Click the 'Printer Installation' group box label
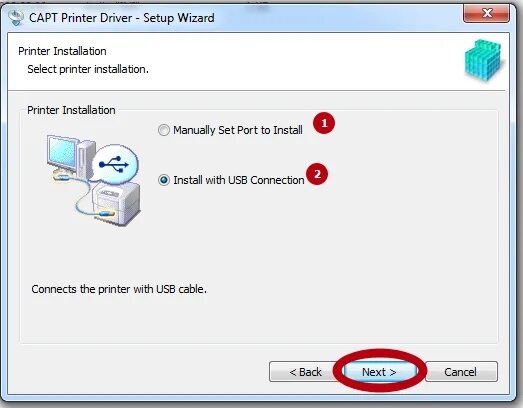The width and height of the screenshot is (523, 408). (71, 110)
